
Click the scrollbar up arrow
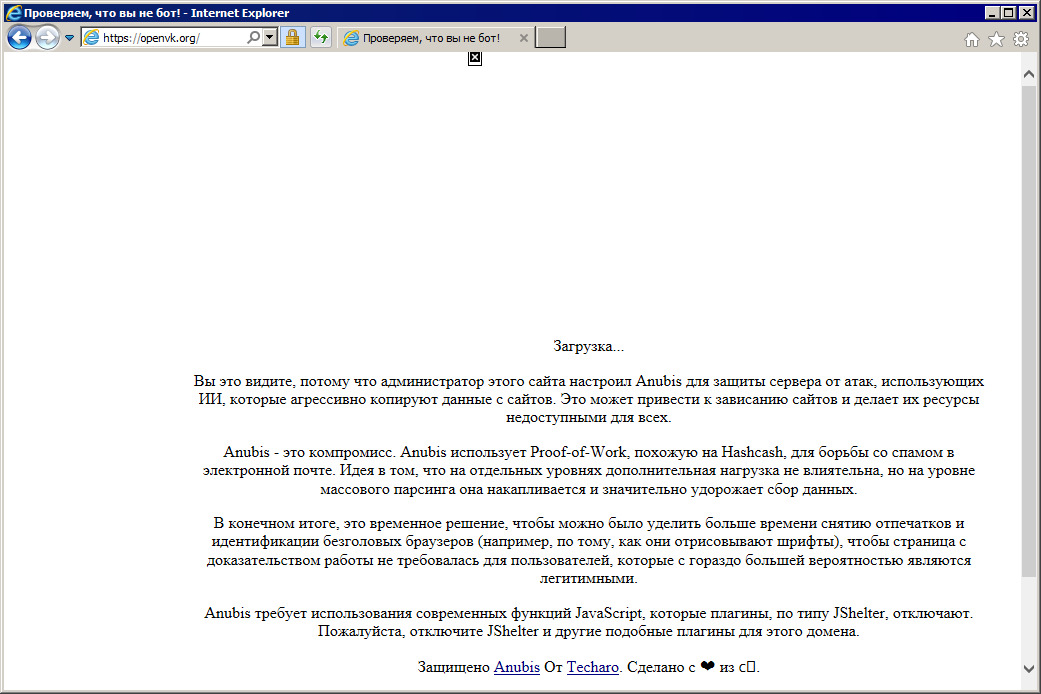coord(1028,74)
